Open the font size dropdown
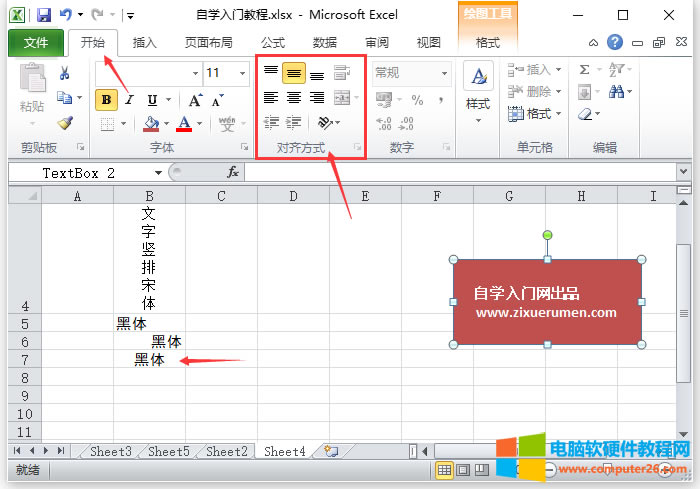This screenshot has width=700, height=489. pos(242,73)
